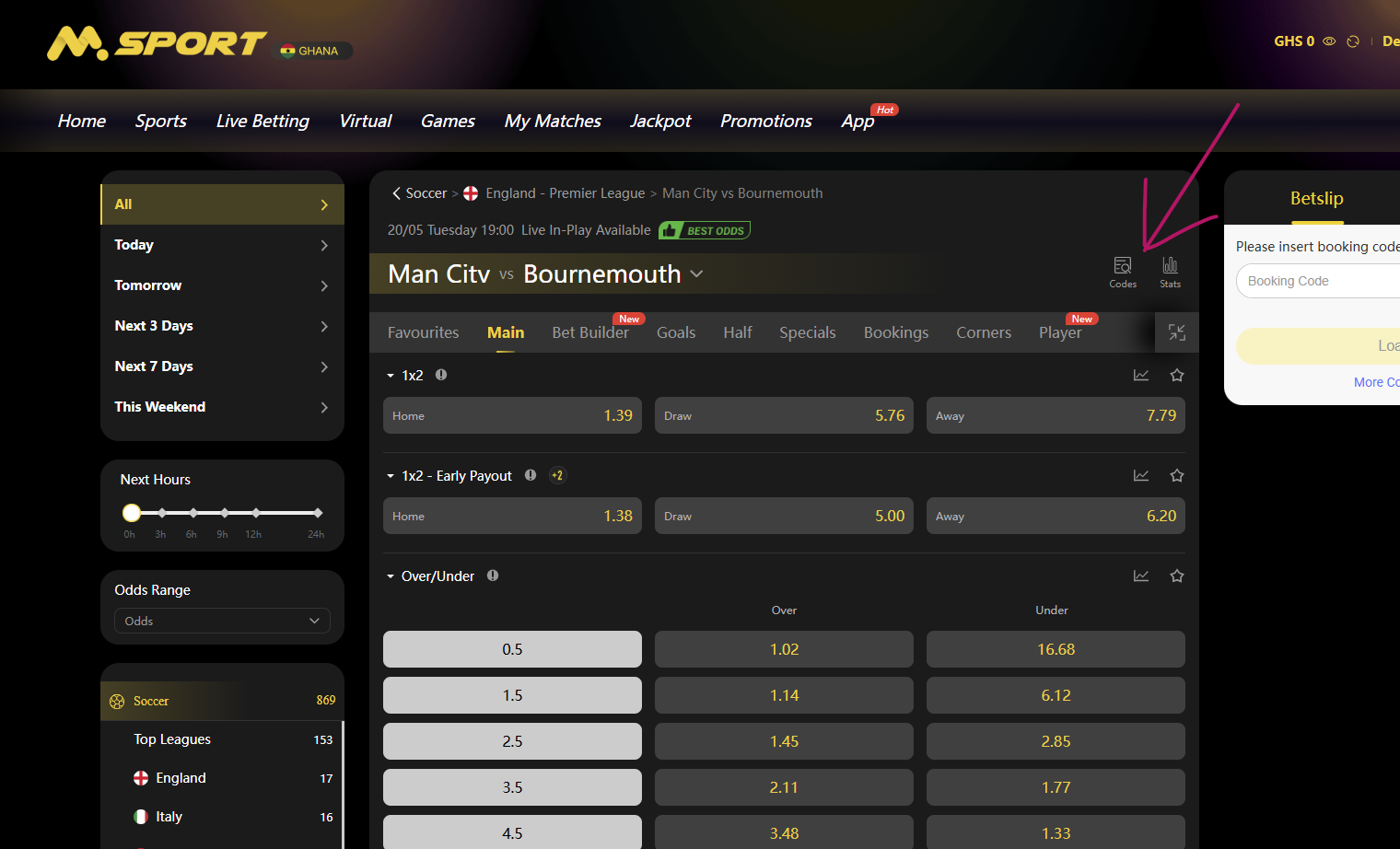Switch to the Specials tab
1400x849 pixels.
click(808, 332)
